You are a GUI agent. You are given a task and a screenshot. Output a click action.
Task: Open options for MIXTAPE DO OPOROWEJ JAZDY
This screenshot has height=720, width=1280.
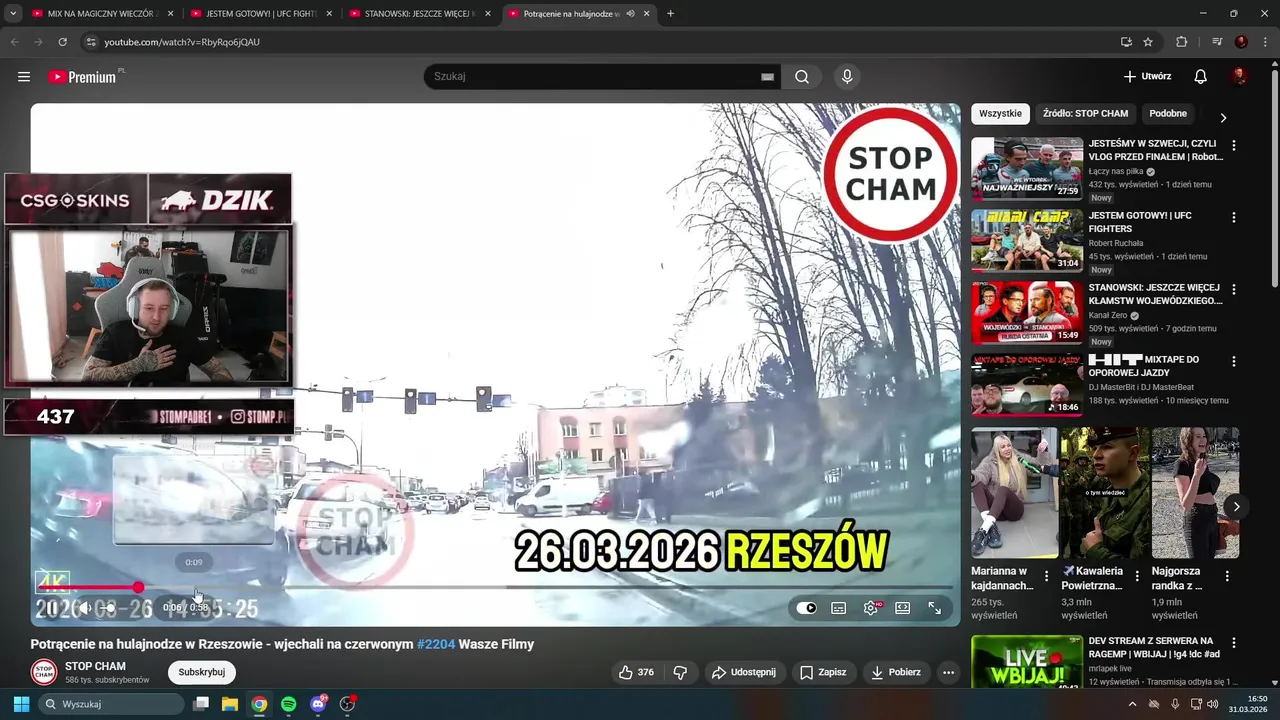(x=1233, y=361)
